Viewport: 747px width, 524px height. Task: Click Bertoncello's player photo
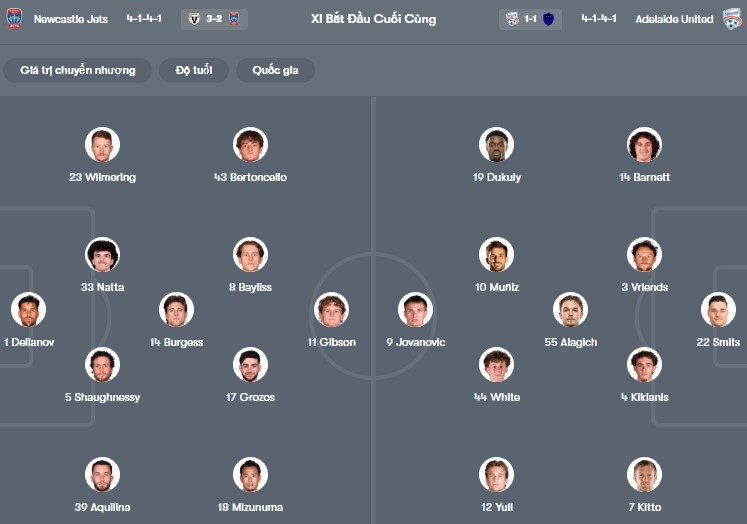250,145
